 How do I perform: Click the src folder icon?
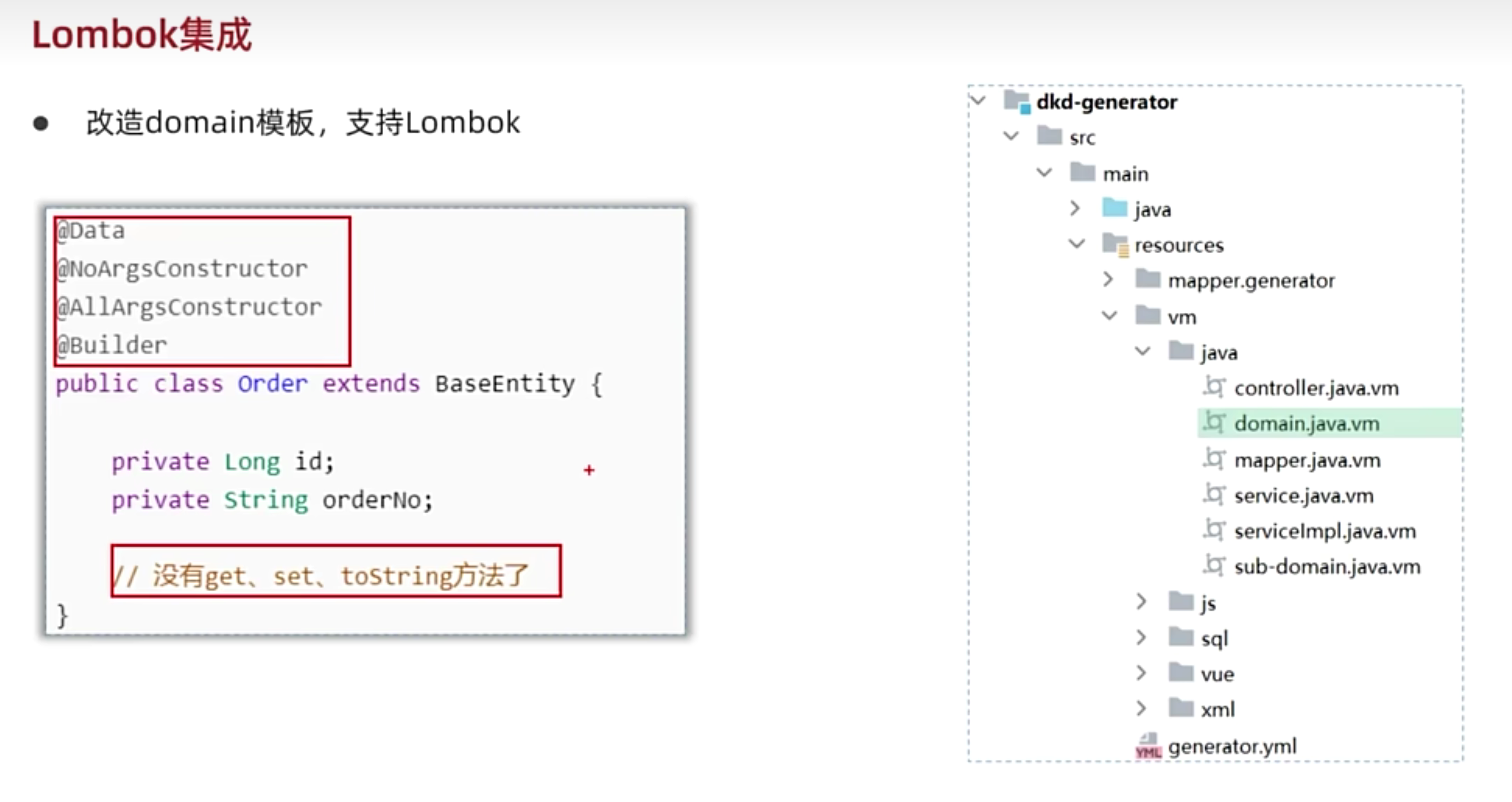point(1050,136)
